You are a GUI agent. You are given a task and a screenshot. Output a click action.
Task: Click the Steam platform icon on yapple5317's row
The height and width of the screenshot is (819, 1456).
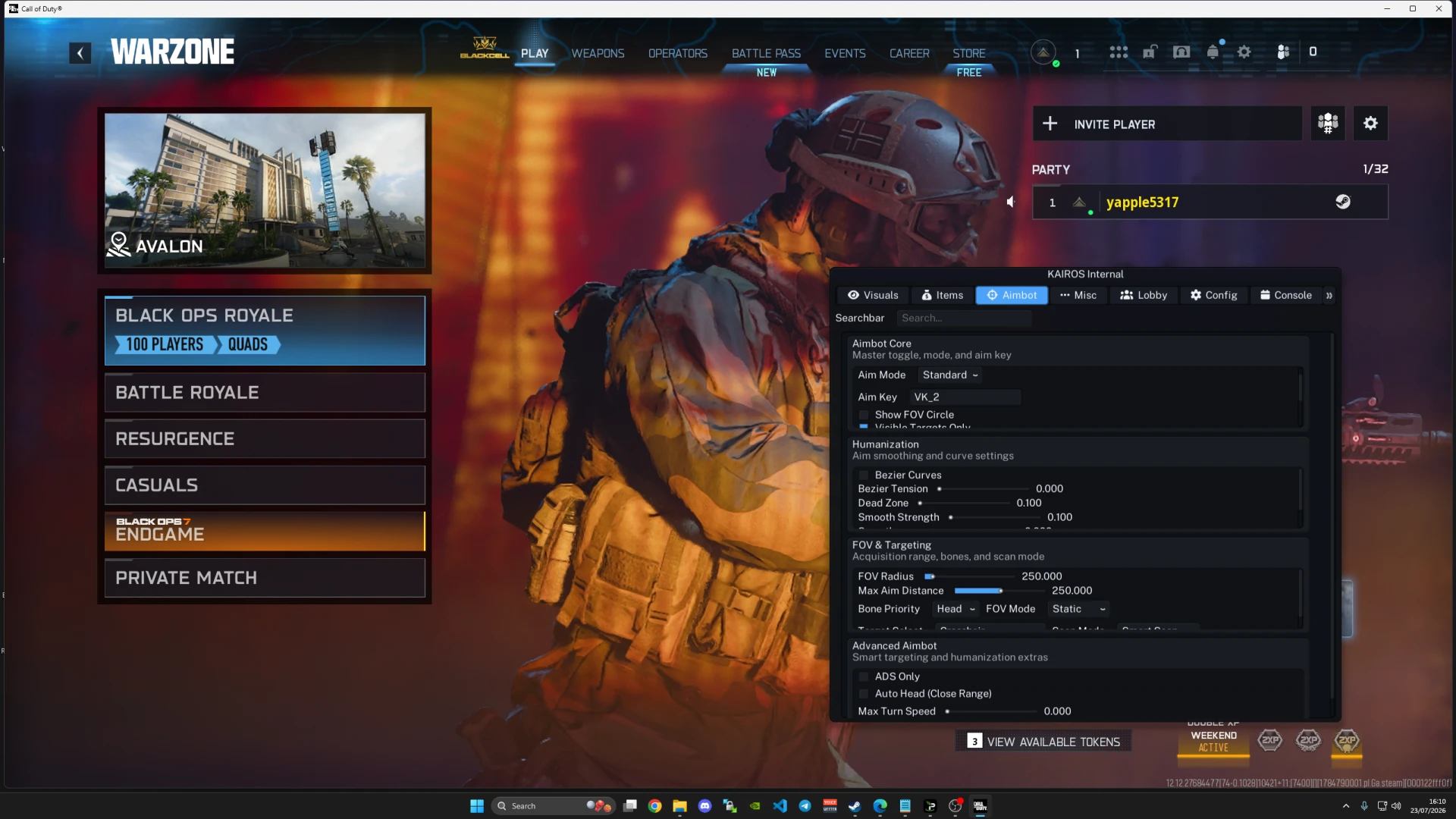(x=1343, y=202)
